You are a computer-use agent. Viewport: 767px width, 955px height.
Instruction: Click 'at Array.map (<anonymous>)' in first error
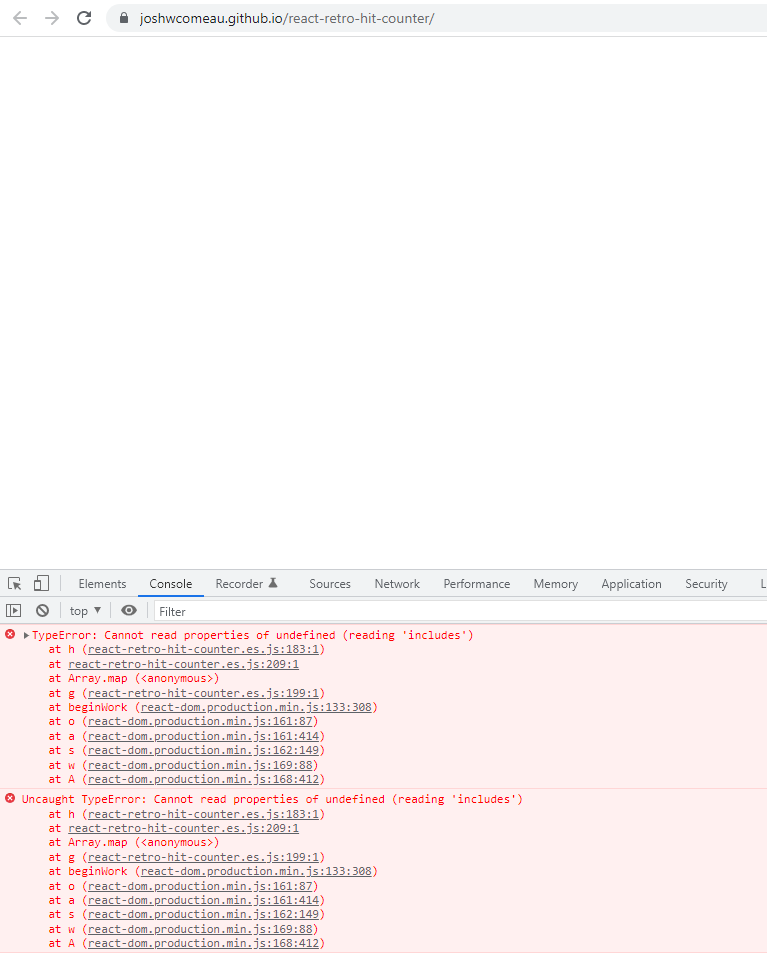click(x=134, y=678)
